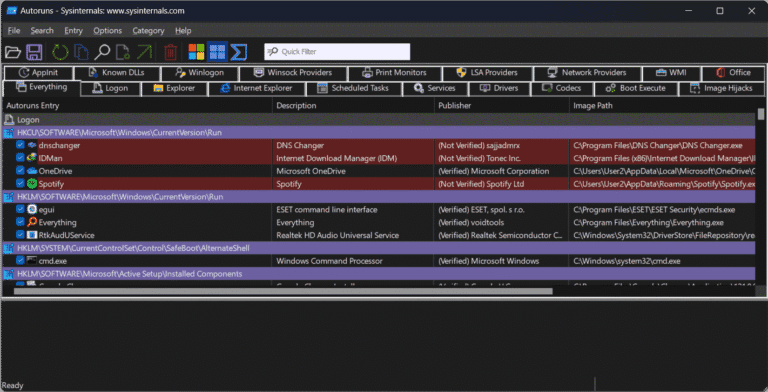768x392 pixels.
Task: Toggle the Hide Microsoft entries colorful icon
Action: (x=196, y=52)
